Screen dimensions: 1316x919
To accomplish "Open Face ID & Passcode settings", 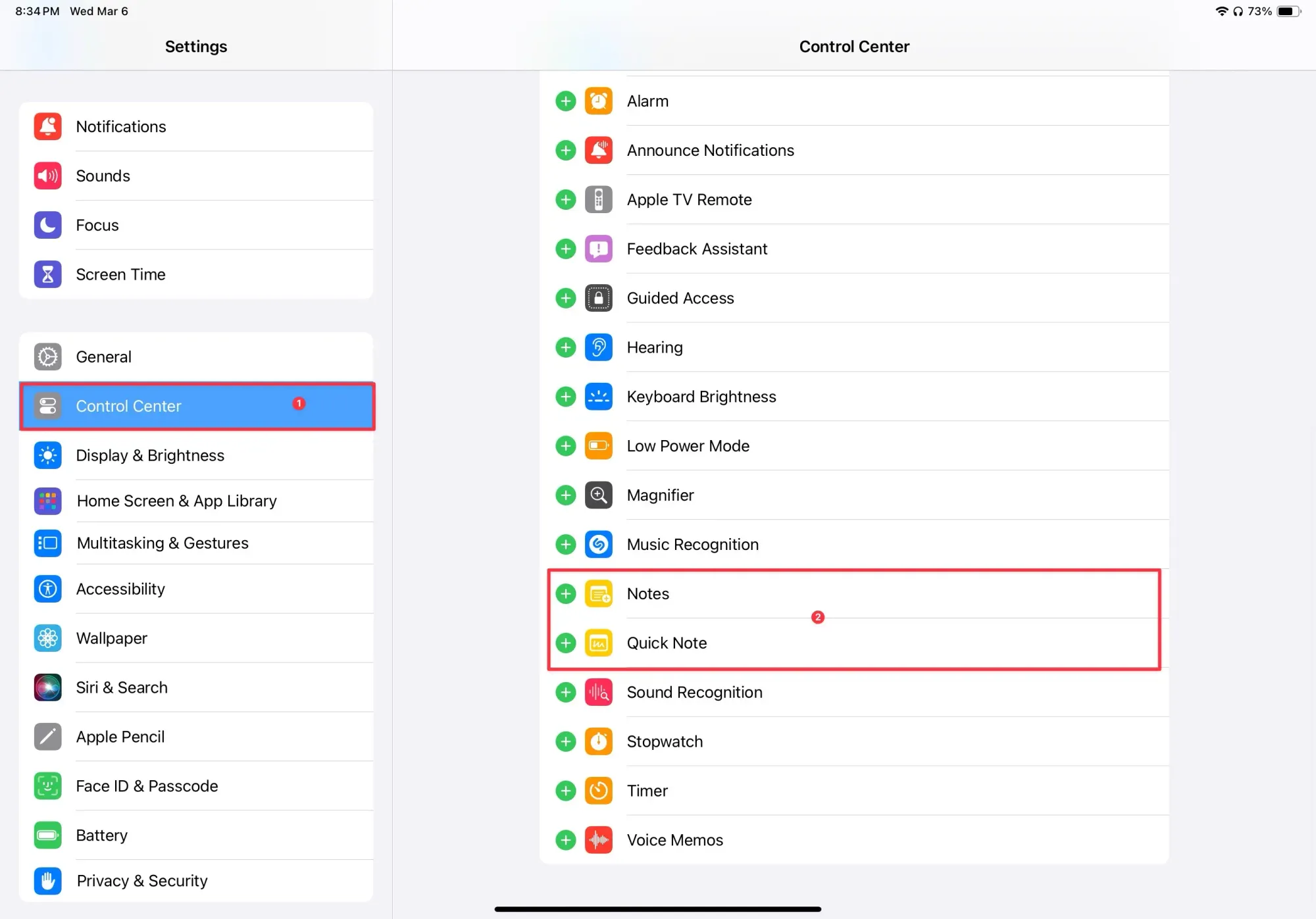I will (197, 785).
